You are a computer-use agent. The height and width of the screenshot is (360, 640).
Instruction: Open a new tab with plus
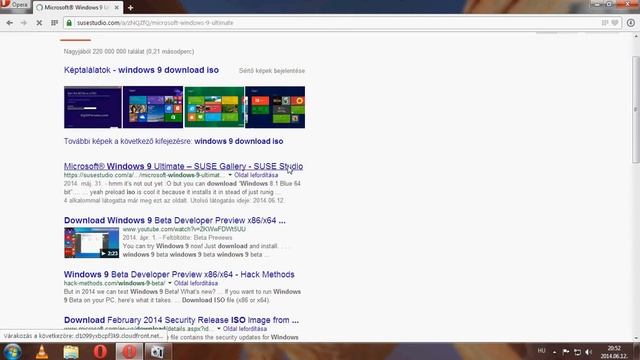tap(131, 7)
